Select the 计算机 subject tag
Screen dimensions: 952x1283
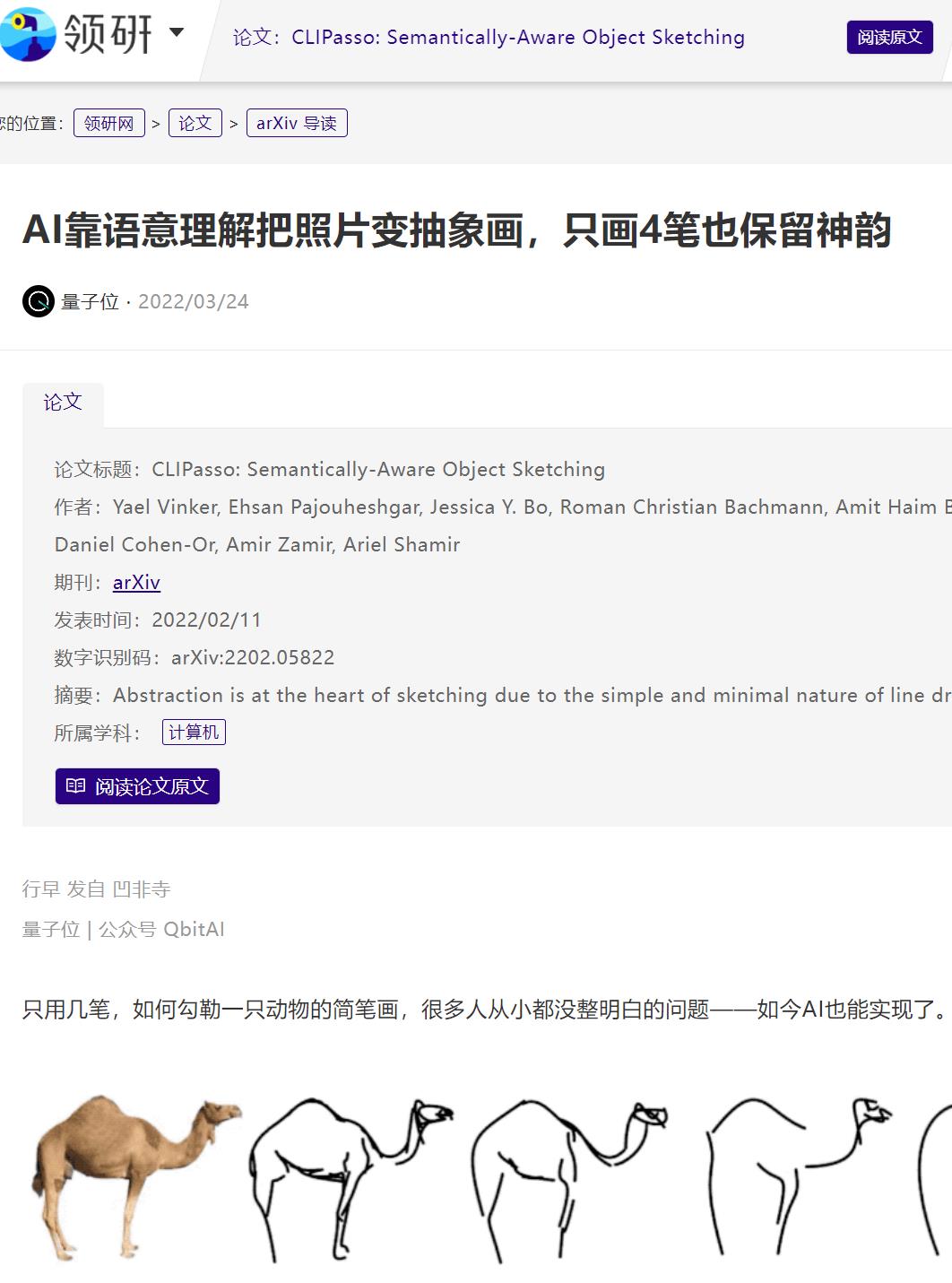click(194, 731)
